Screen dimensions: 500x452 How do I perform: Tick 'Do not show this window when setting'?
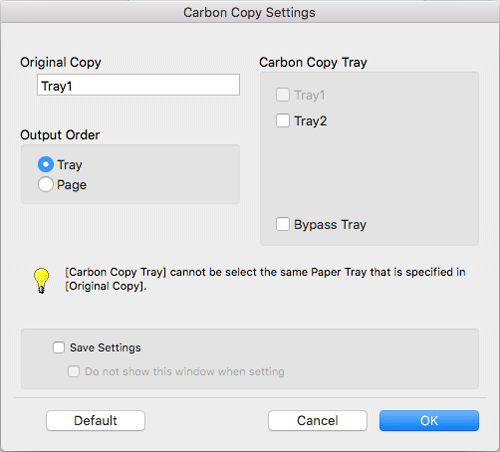pyautogui.click(x=74, y=371)
